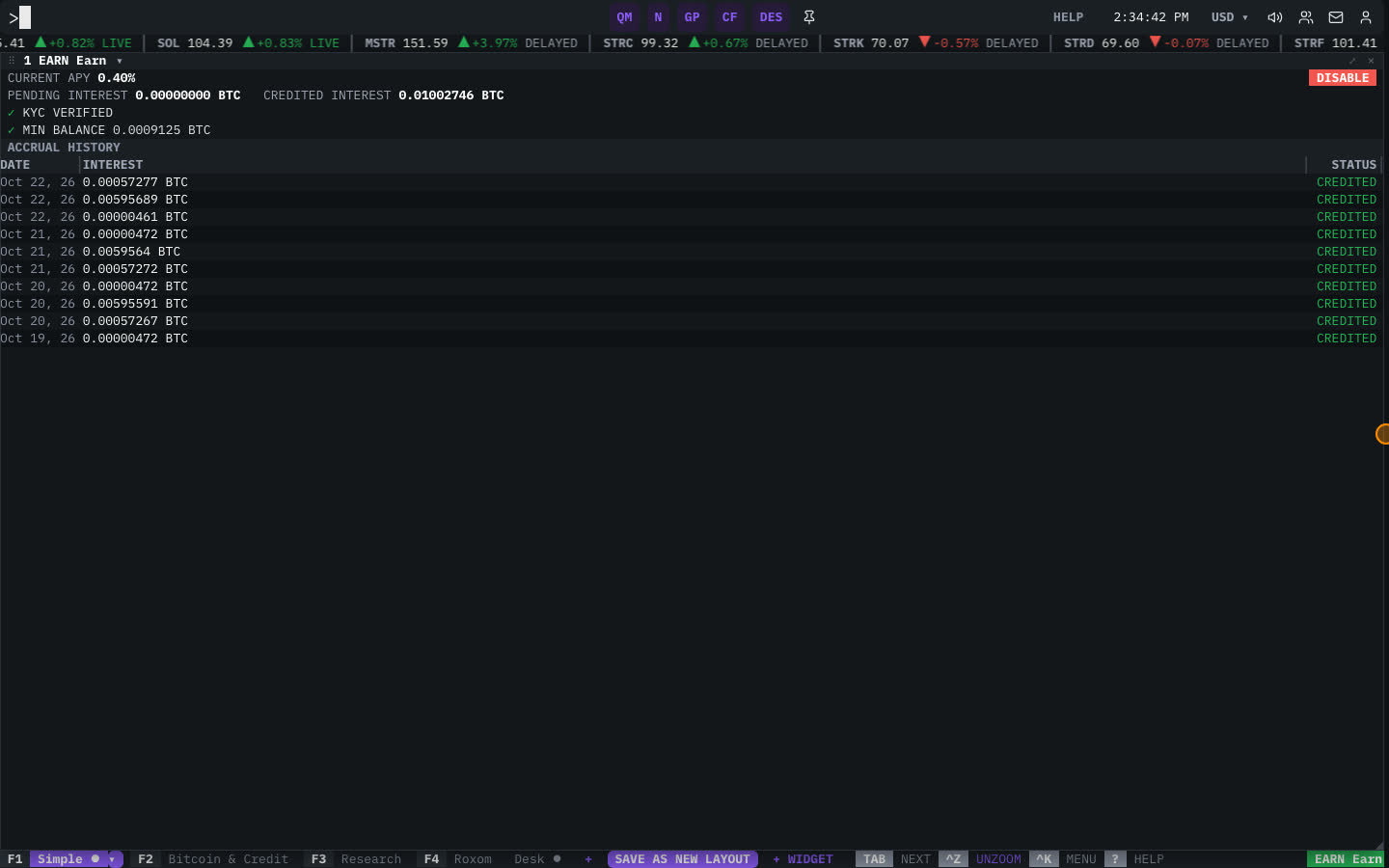Click the widget drag handle next to EARN
1389x868 pixels.
(12, 61)
